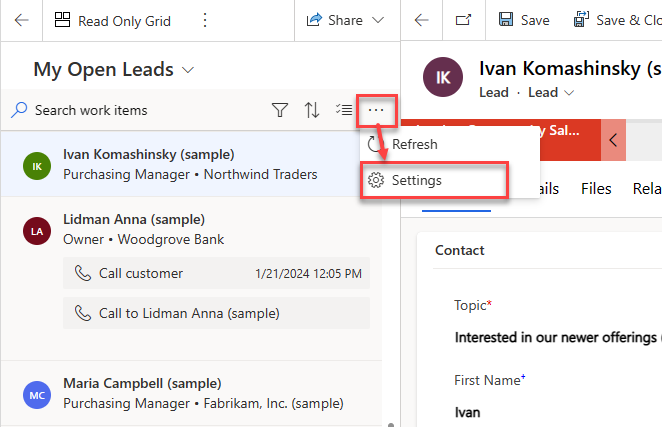
Task: Click the First Name field value Ivan
Action: point(467,412)
